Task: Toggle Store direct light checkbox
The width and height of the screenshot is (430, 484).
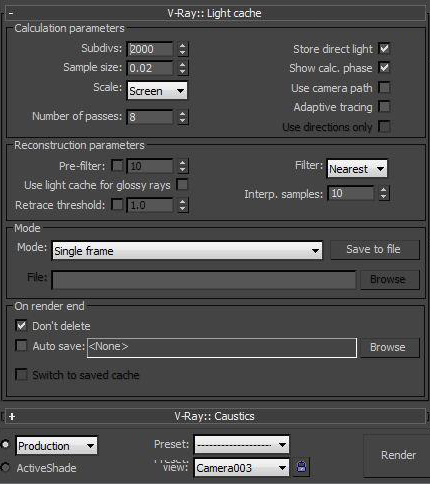Action: click(384, 49)
